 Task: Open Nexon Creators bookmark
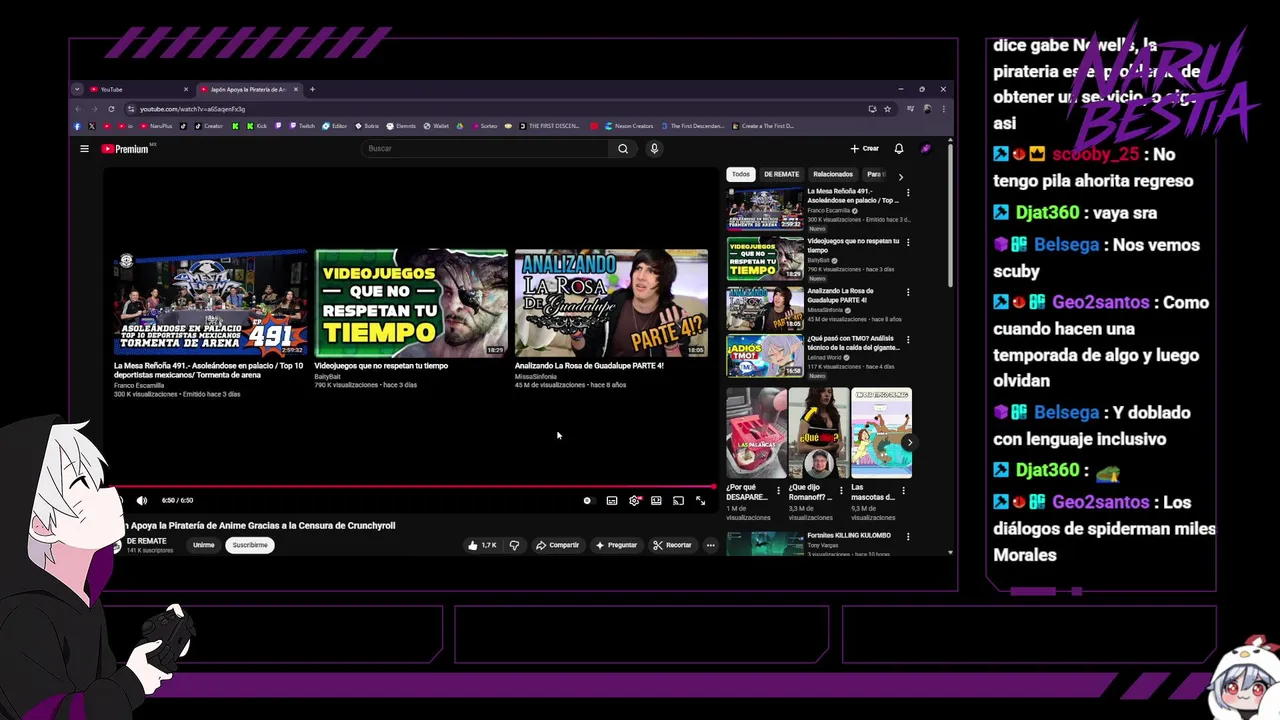tap(628, 126)
